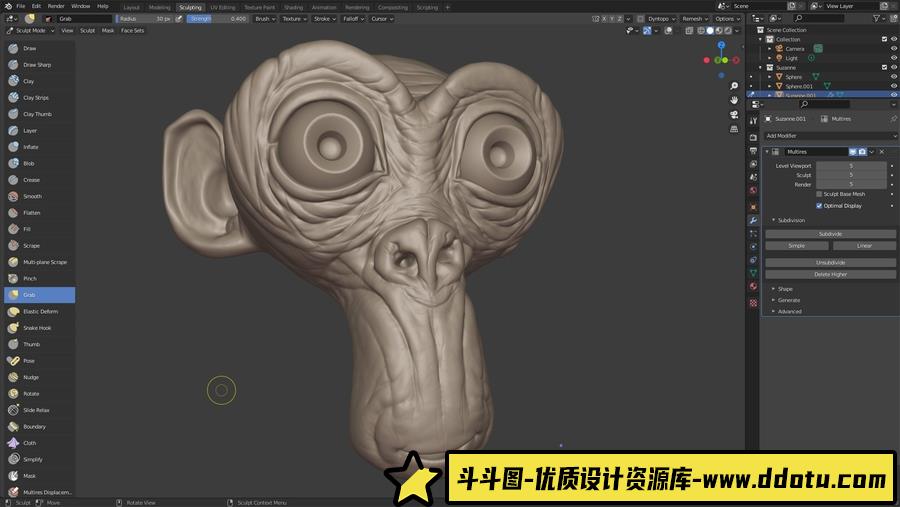
Task: Click the Simple subdivide button
Action: pos(797,246)
